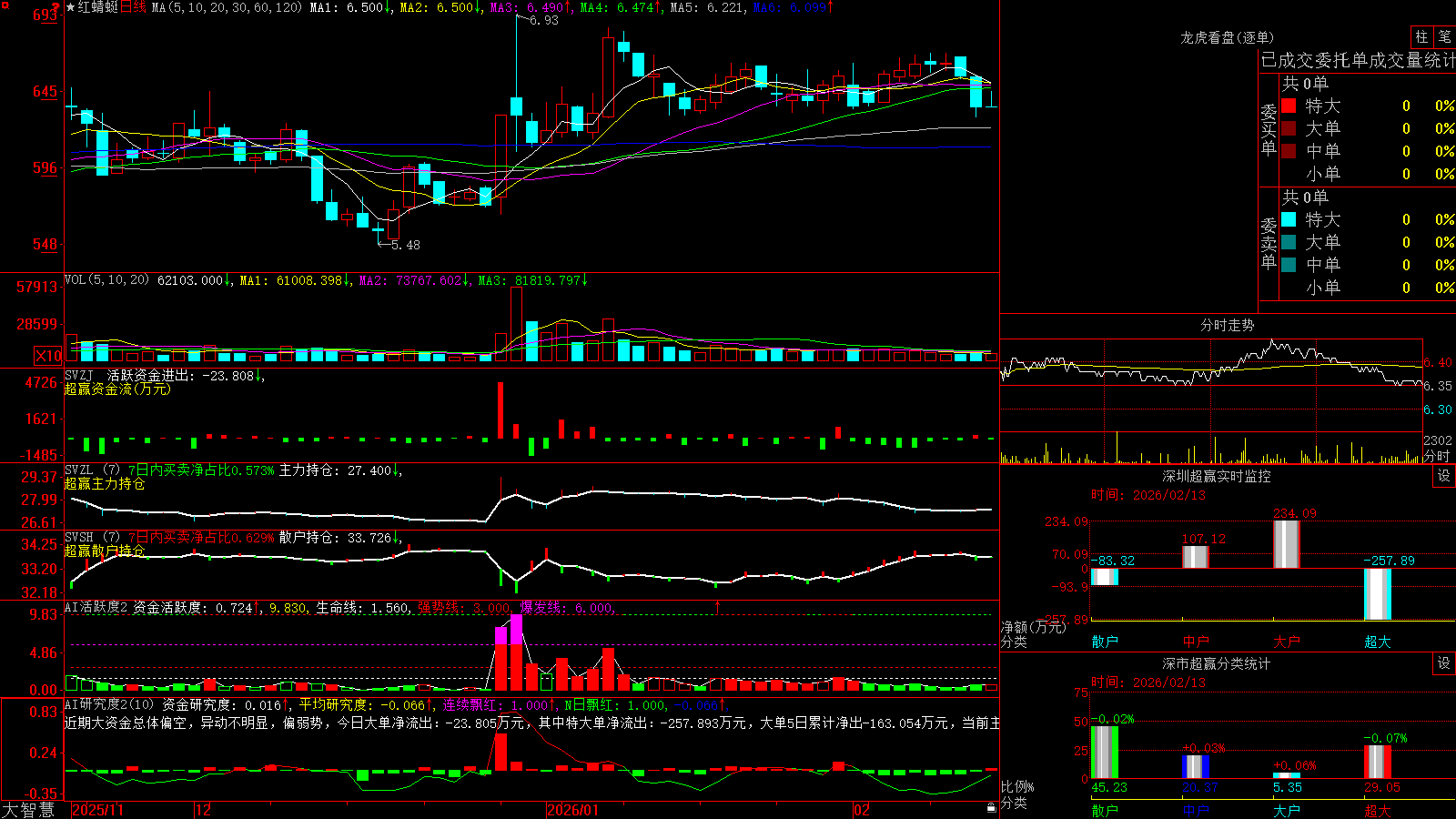Screen dimensions: 1456x819
Task: Click the X10 volume scale toggle
Action: [x=48, y=356]
